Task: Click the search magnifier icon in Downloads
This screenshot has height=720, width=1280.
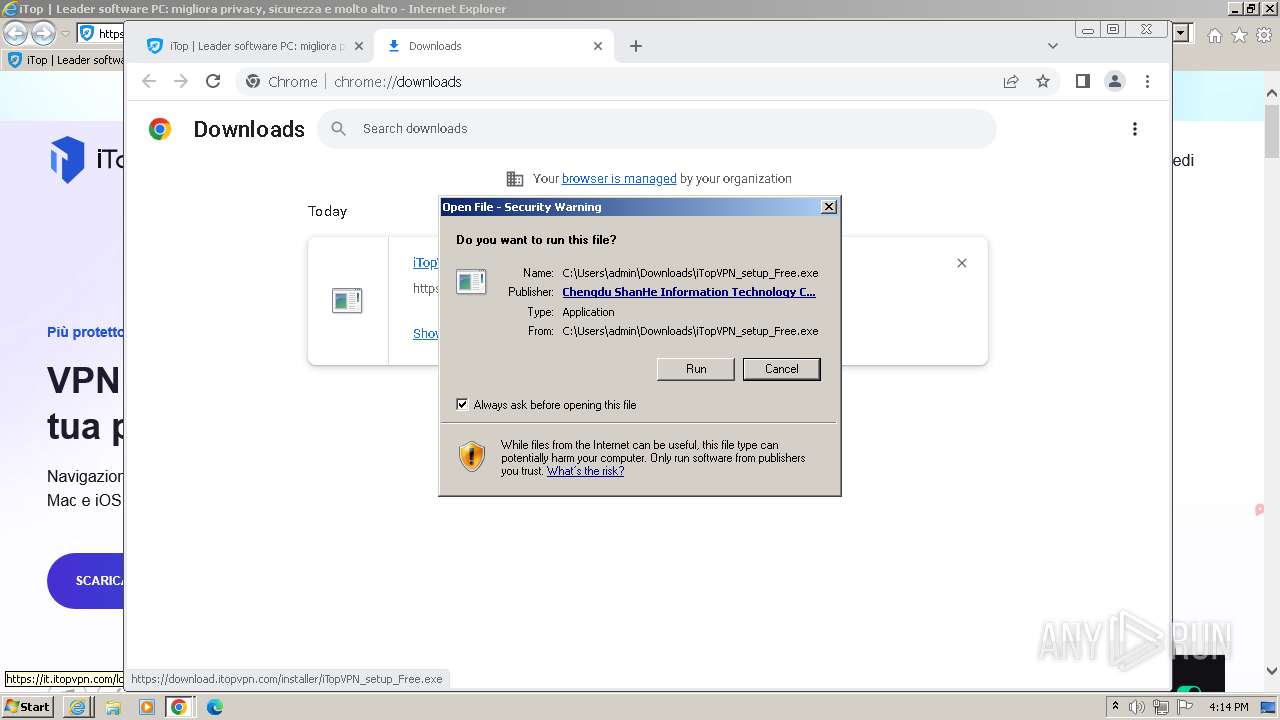Action: pos(339,129)
